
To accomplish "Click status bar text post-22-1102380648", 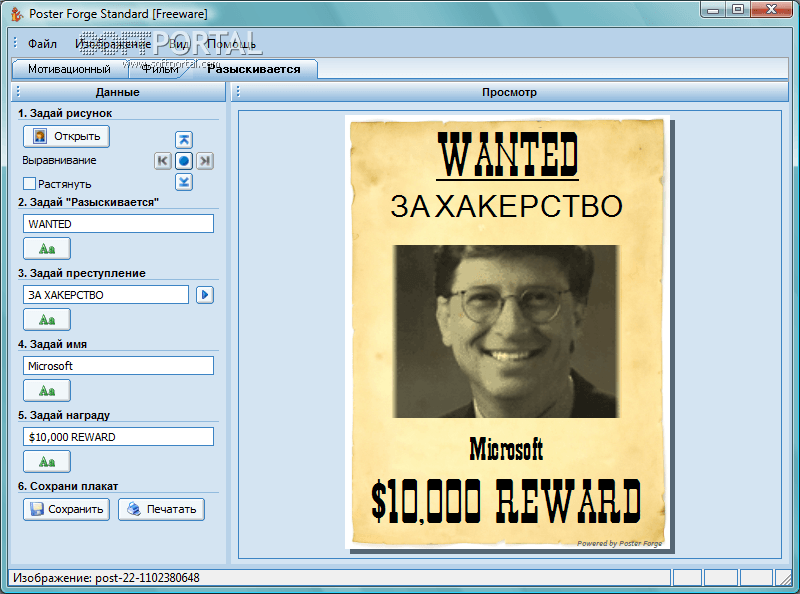I will point(147,578).
